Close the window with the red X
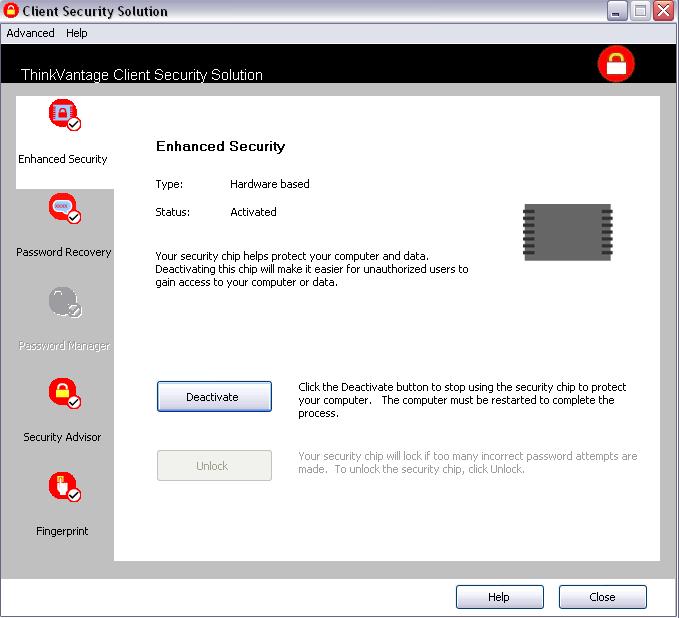 pyautogui.click(x=663, y=11)
